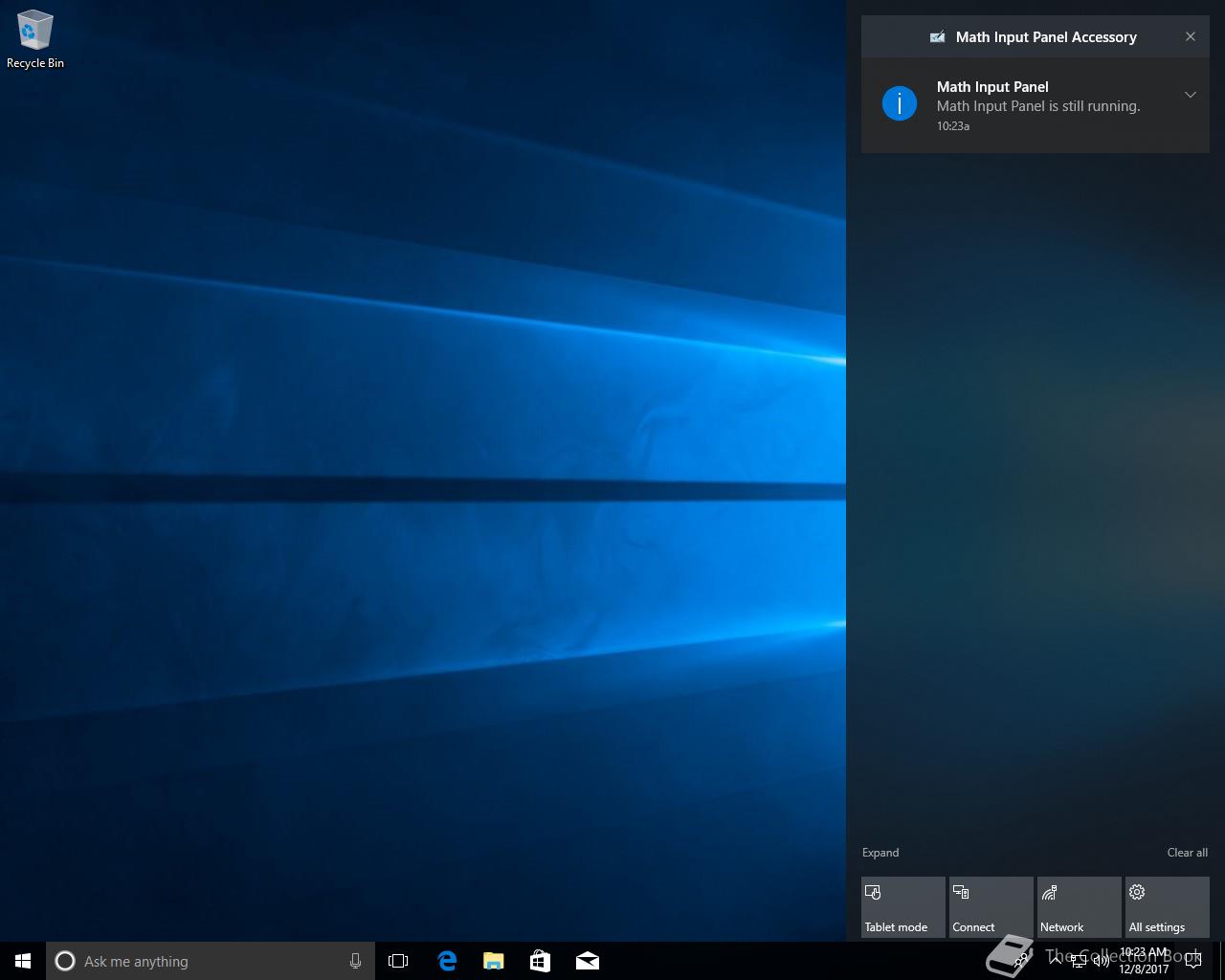Show hidden system tray icons
This screenshot has width=1225, height=980.
pos(1055,961)
